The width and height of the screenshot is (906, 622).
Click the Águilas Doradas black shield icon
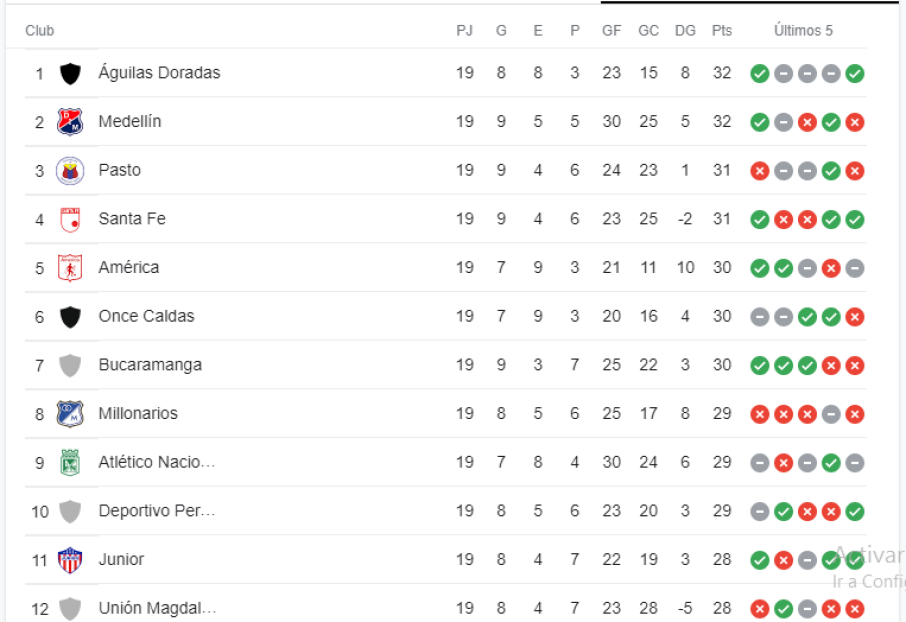(x=70, y=73)
